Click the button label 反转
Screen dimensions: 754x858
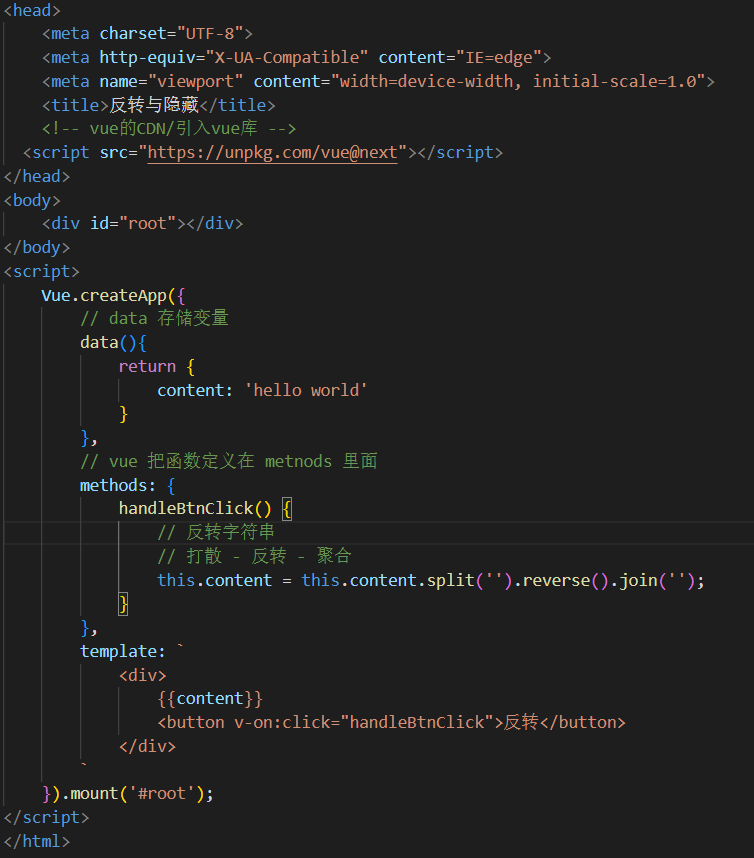(x=521, y=723)
